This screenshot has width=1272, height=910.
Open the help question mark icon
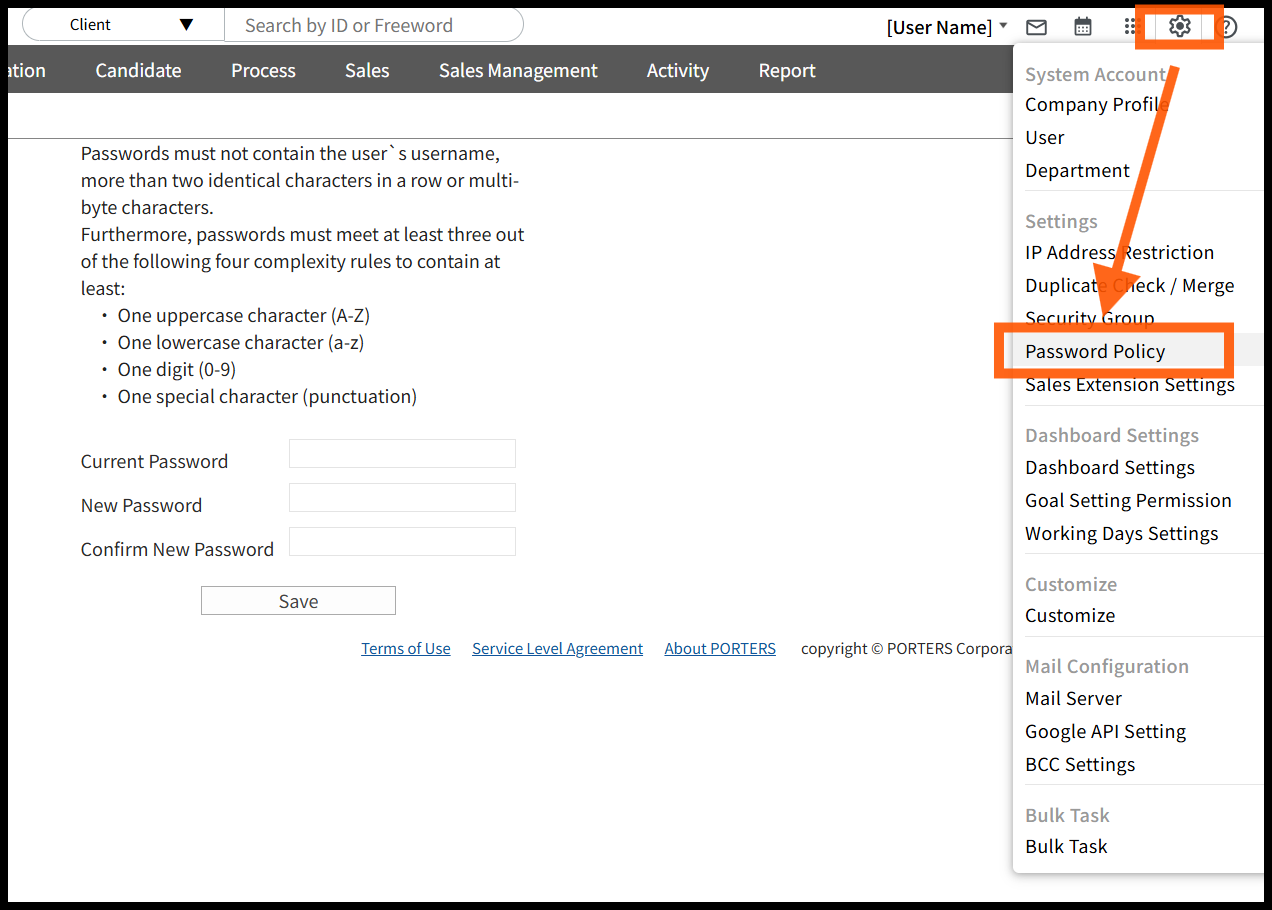pyautogui.click(x=1228, y=27)
